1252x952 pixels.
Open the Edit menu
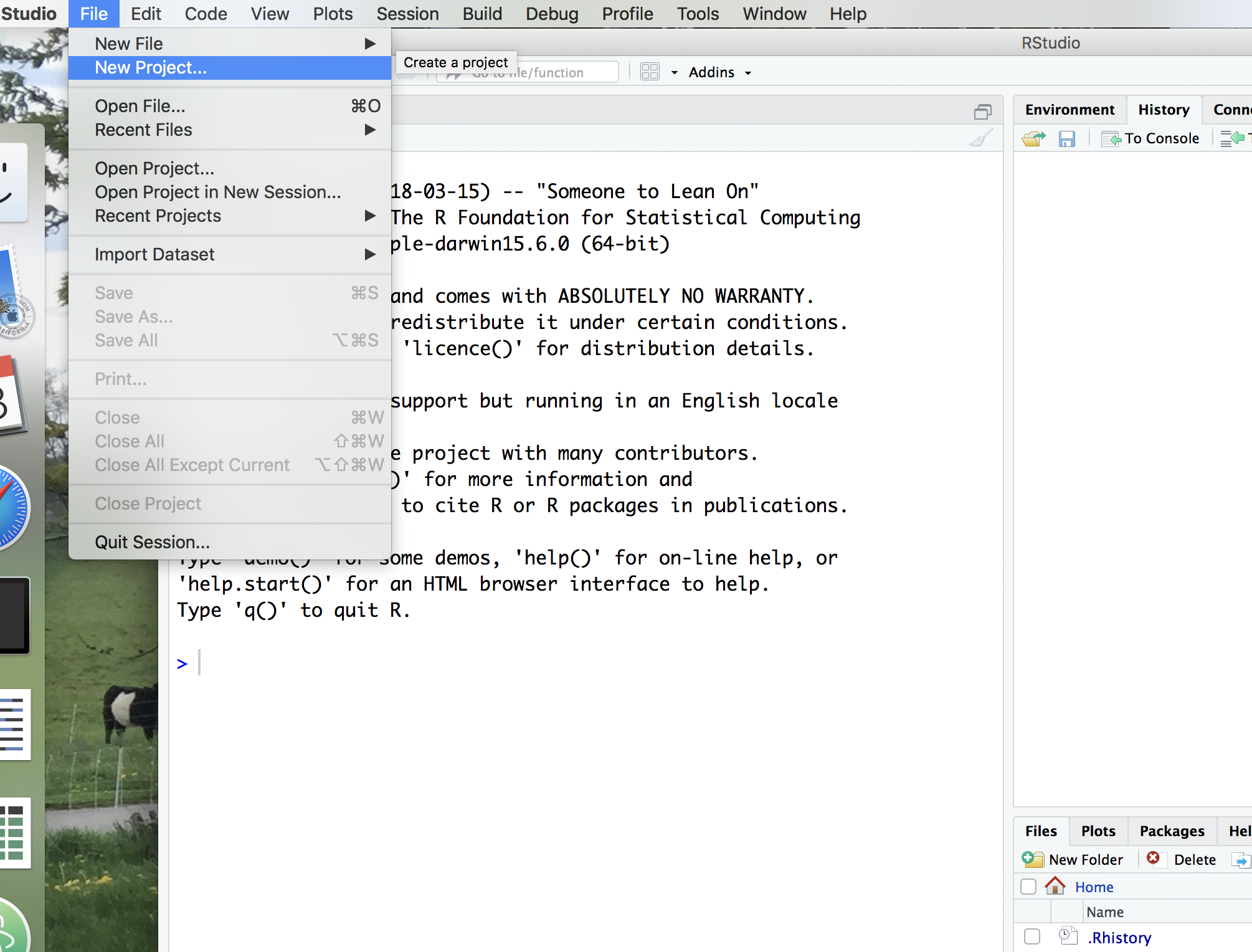point(146,14)
